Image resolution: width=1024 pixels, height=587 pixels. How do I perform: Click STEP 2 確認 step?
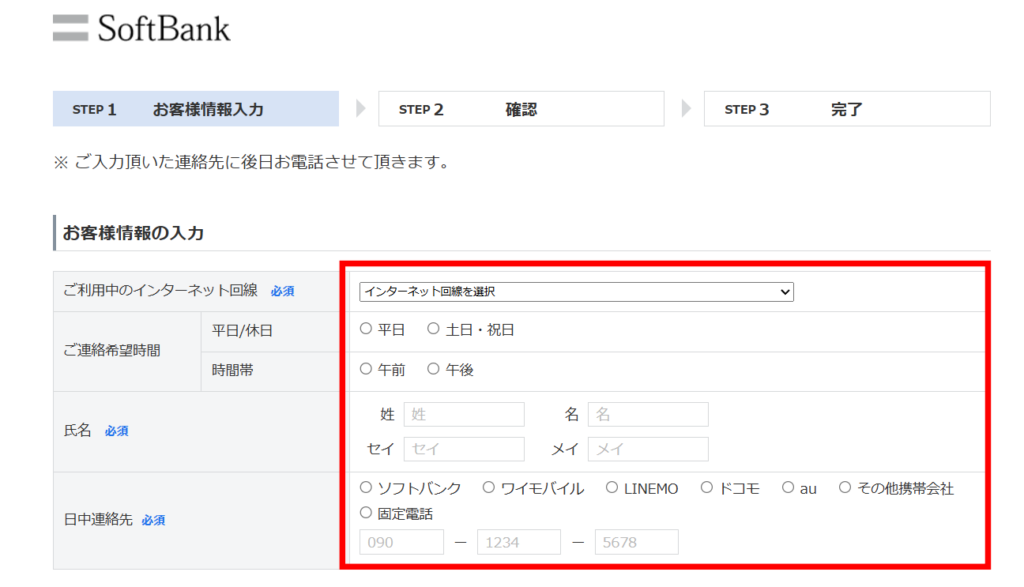[x=521, y=109]
